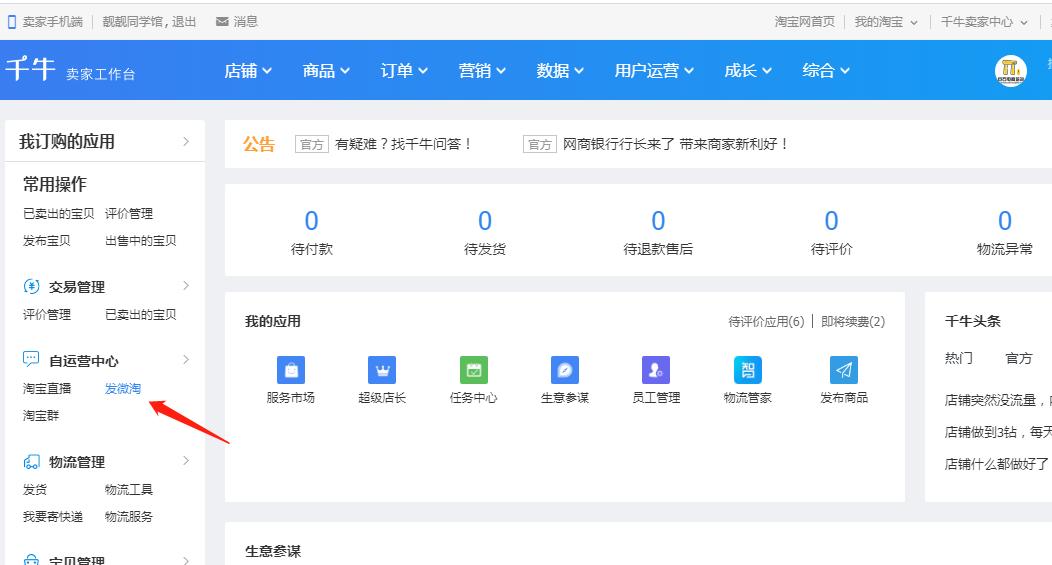Open the 发布商品 paper-plane icon
The image size is (1052, 565).
[844, 370]
